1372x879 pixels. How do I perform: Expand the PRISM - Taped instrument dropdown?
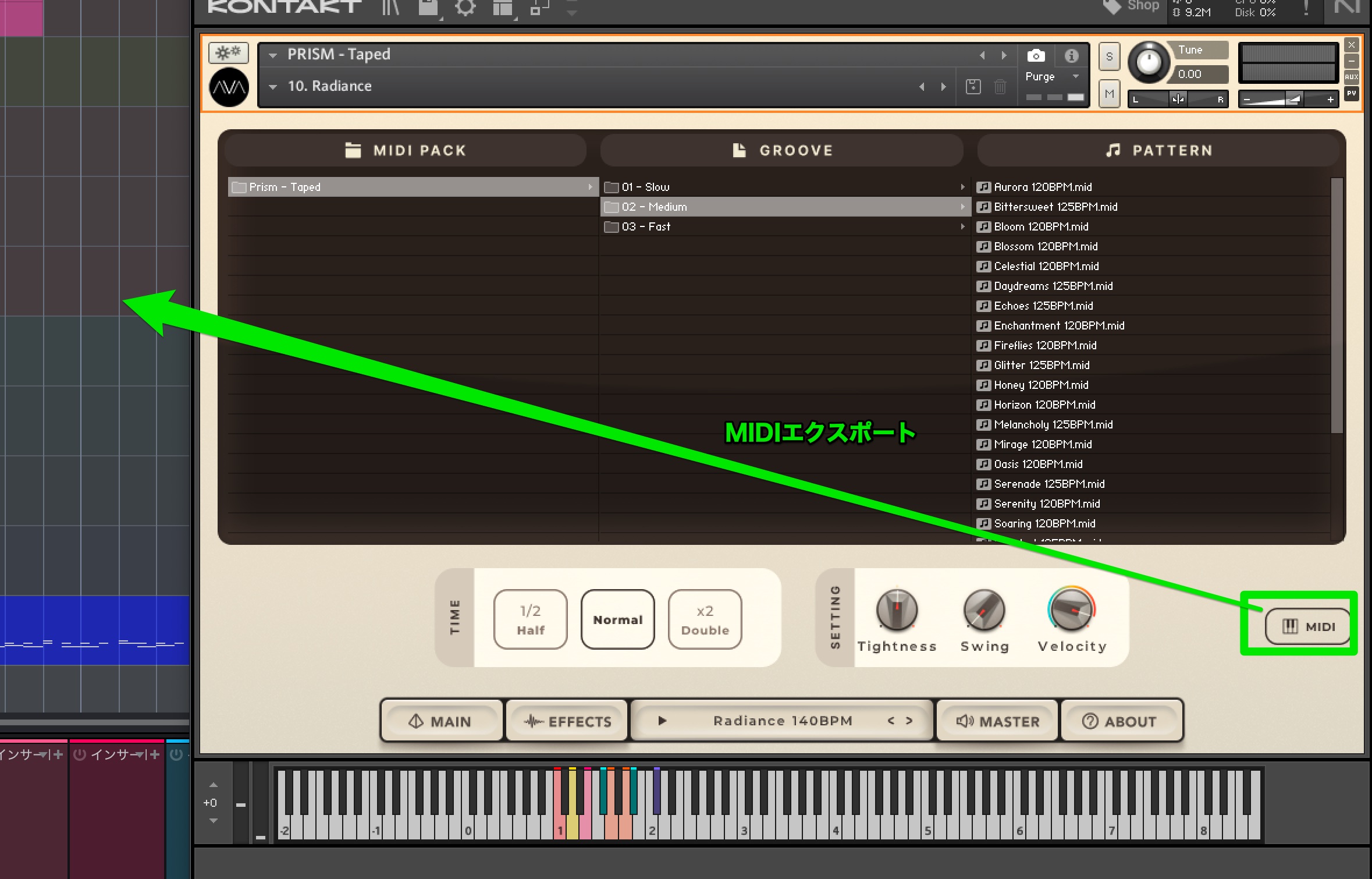pos(272,55)
